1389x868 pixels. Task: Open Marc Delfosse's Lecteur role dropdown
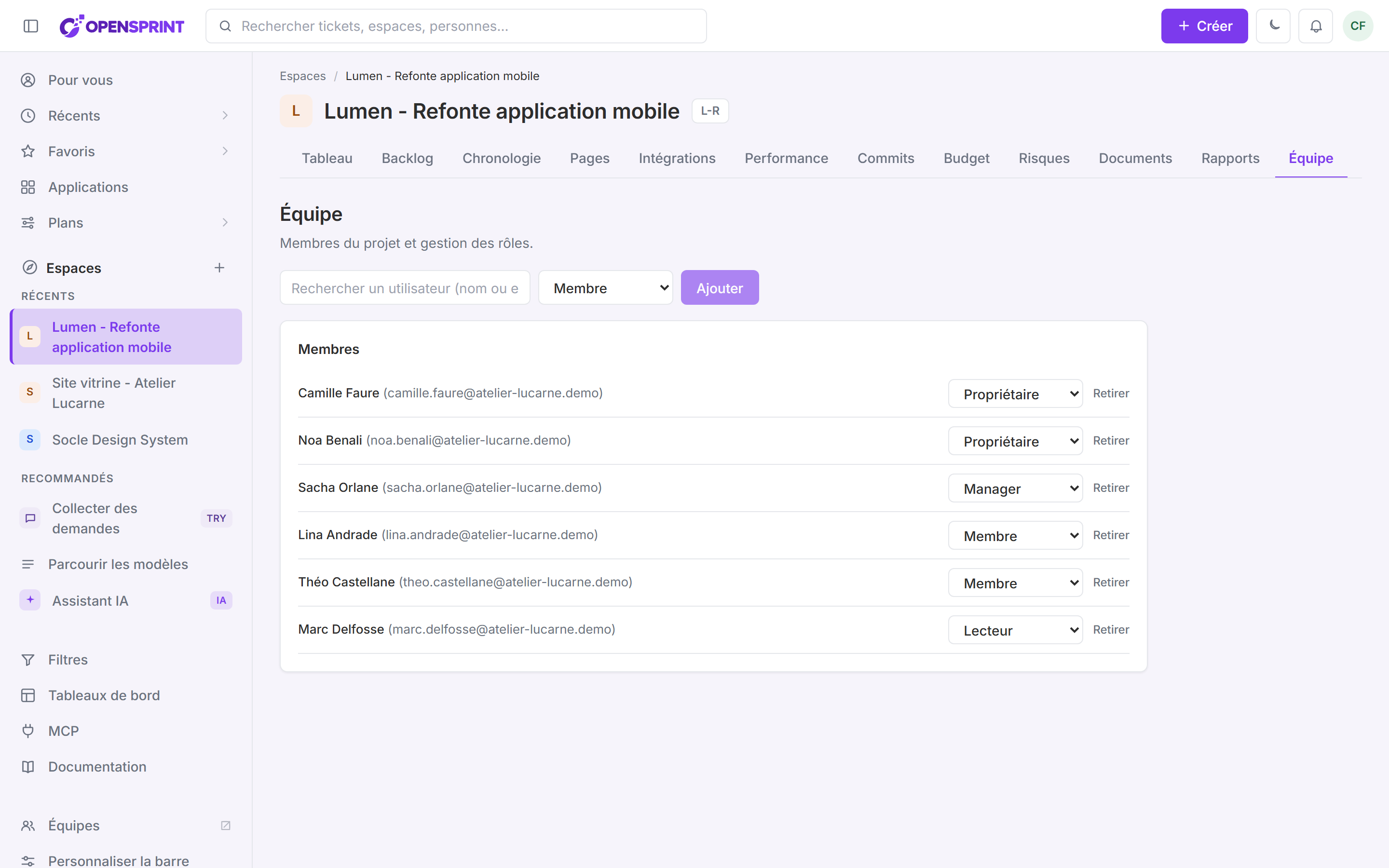(1015, 630)
